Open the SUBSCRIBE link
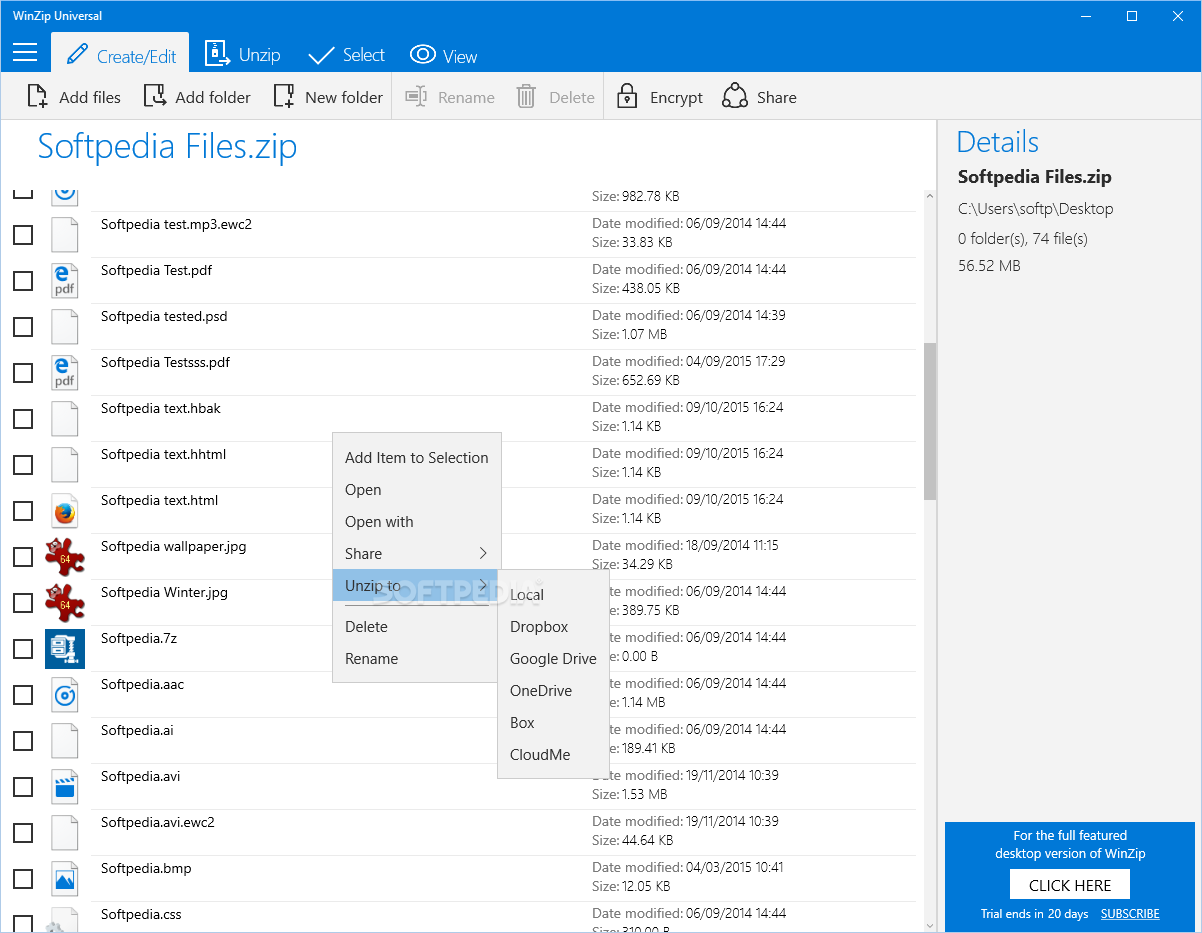The height and width of the screenshot is (933, 1202). point(1130,914)
